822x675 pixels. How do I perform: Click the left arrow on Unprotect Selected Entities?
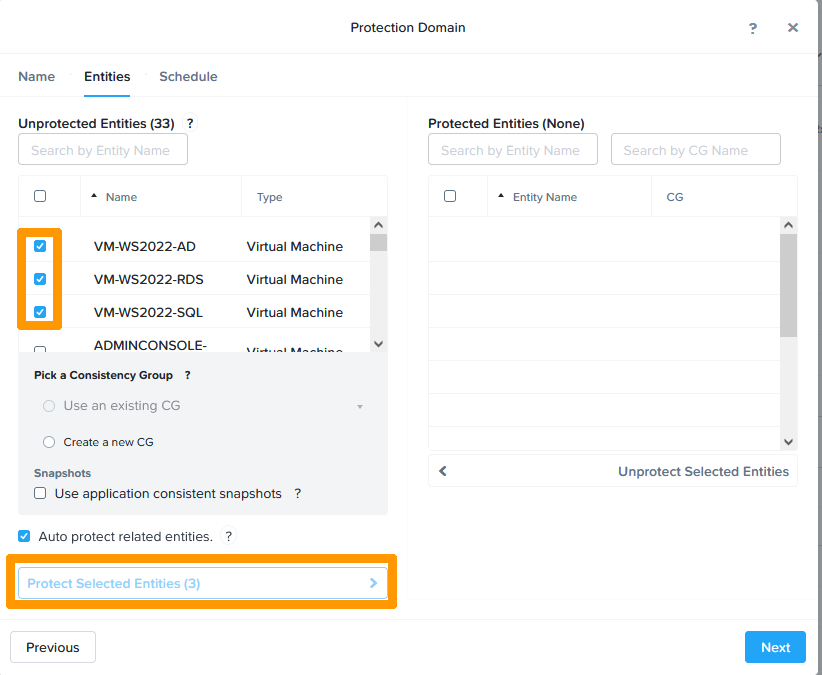tap(443, 471)
